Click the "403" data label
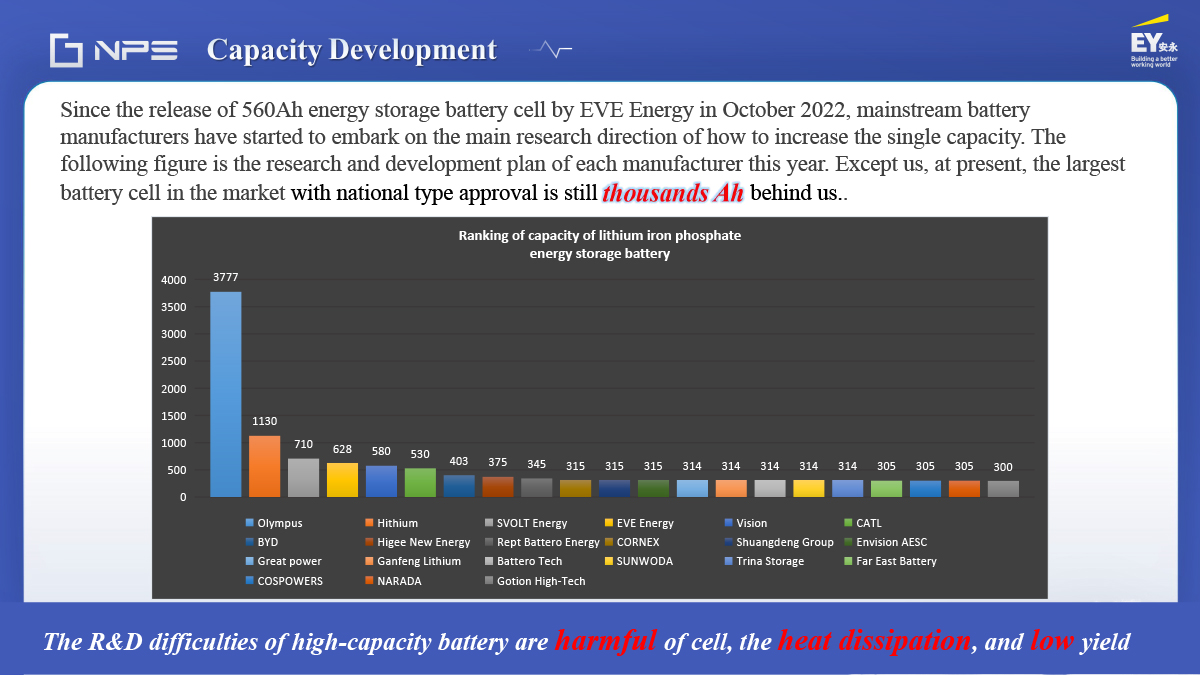 pyautogui.click(x=459, y=461)
